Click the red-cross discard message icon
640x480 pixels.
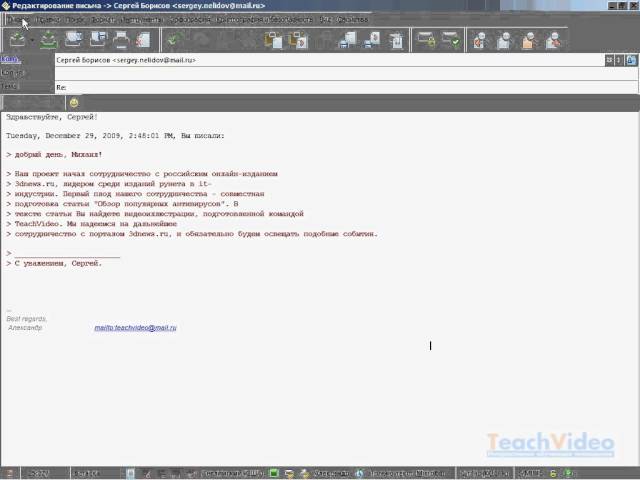point(143,40)
